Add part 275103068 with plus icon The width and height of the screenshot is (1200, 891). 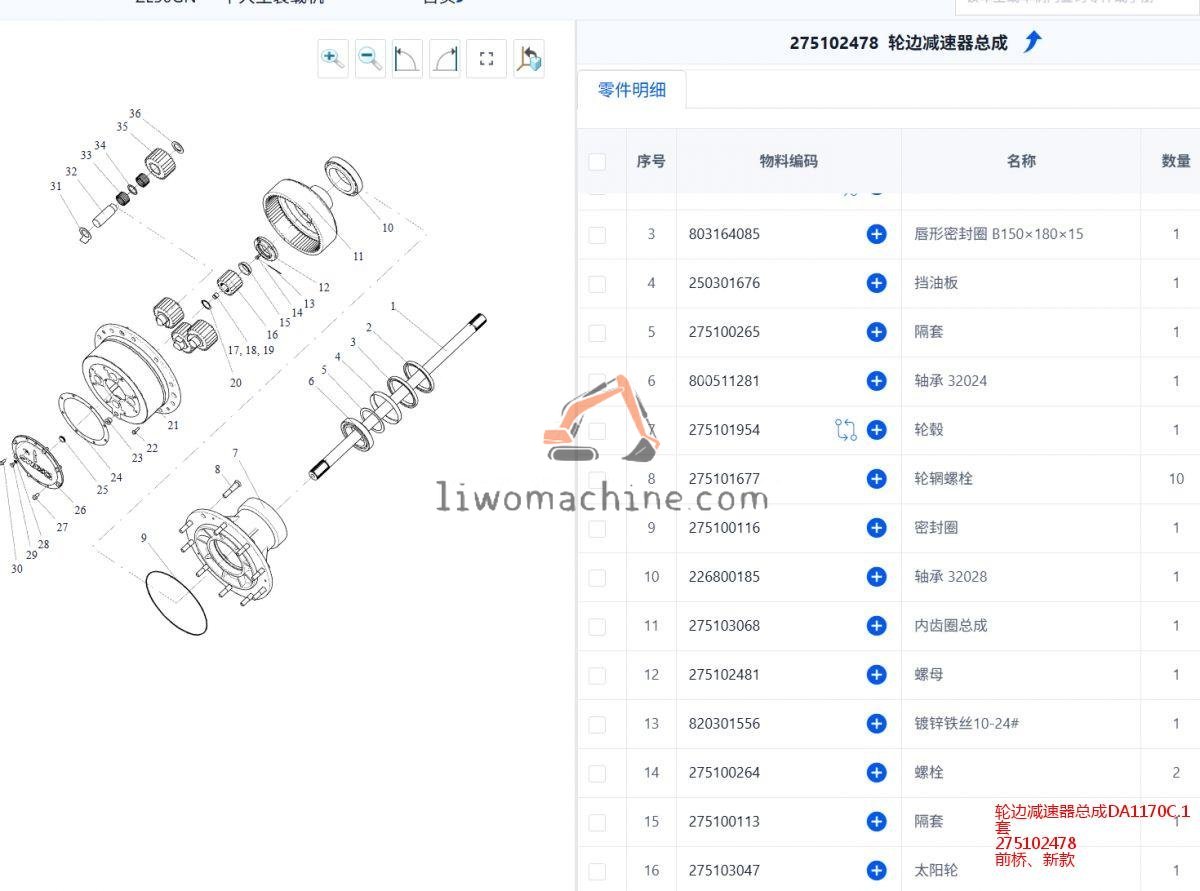click(877, 625)
